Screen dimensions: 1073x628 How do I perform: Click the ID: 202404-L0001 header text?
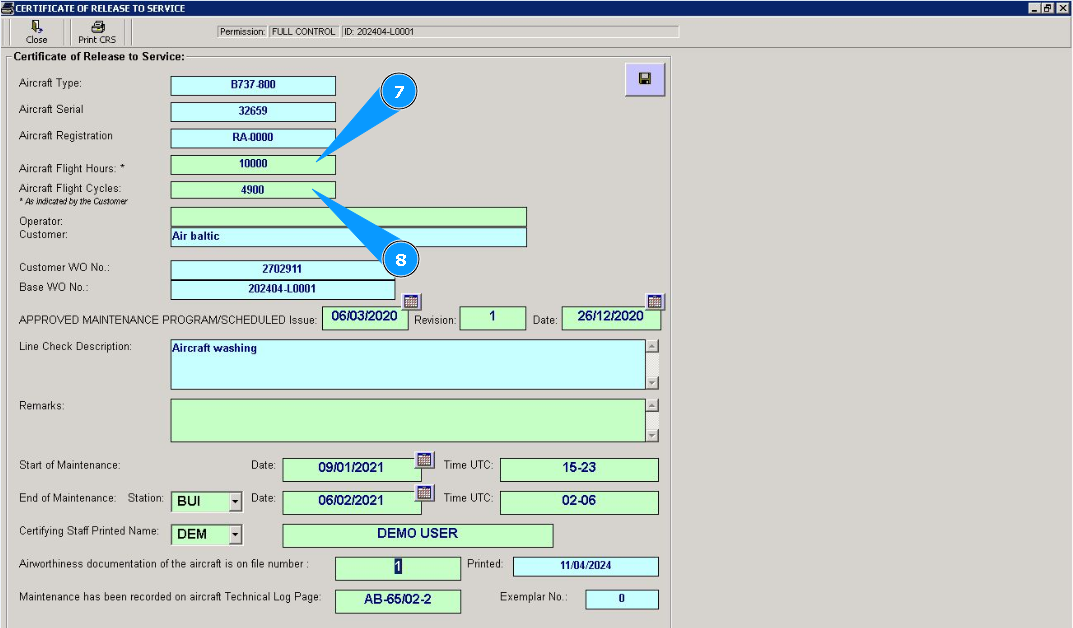pyautogui.click(x=378, y=31)
